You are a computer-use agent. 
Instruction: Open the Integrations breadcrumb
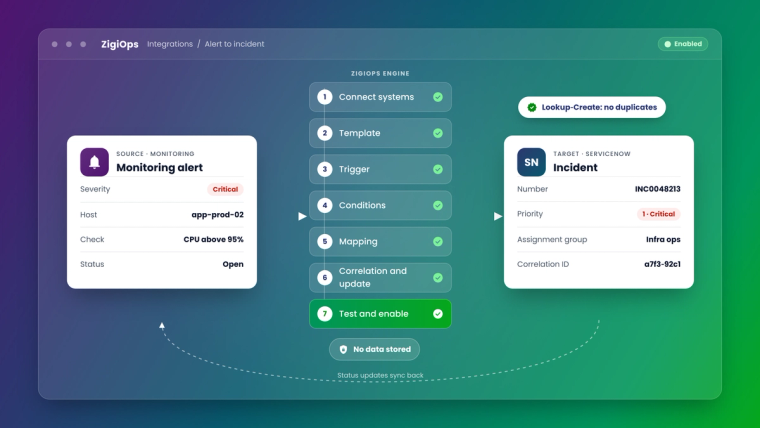pos(170,44)
